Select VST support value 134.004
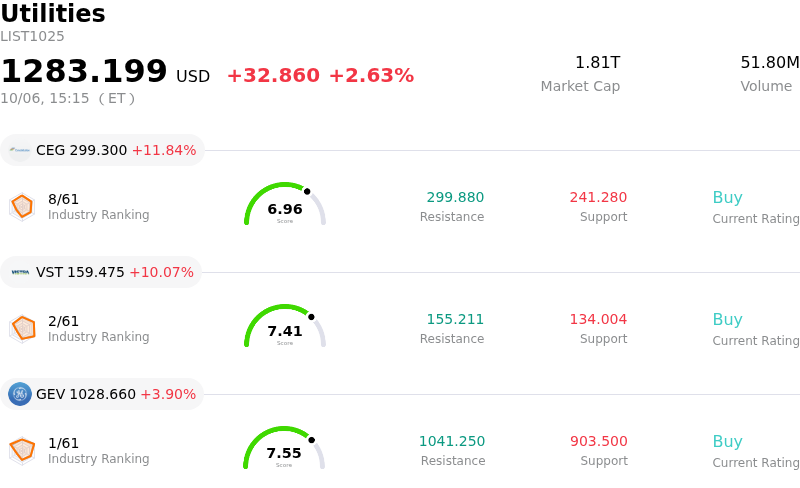The width and height of the screenshot is (800, 488). 598,320
